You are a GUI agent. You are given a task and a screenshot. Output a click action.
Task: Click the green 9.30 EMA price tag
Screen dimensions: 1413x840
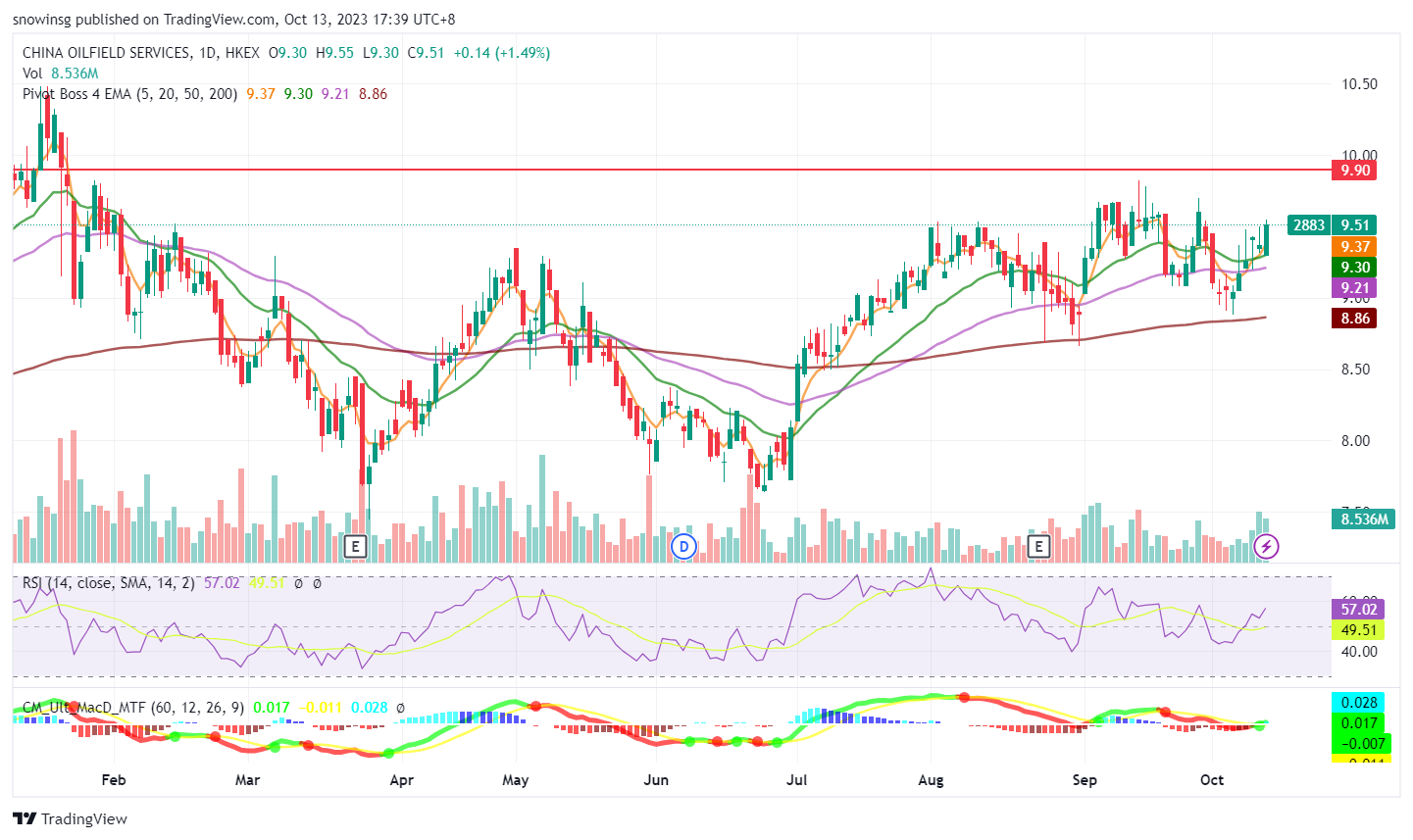(1354, 268)
